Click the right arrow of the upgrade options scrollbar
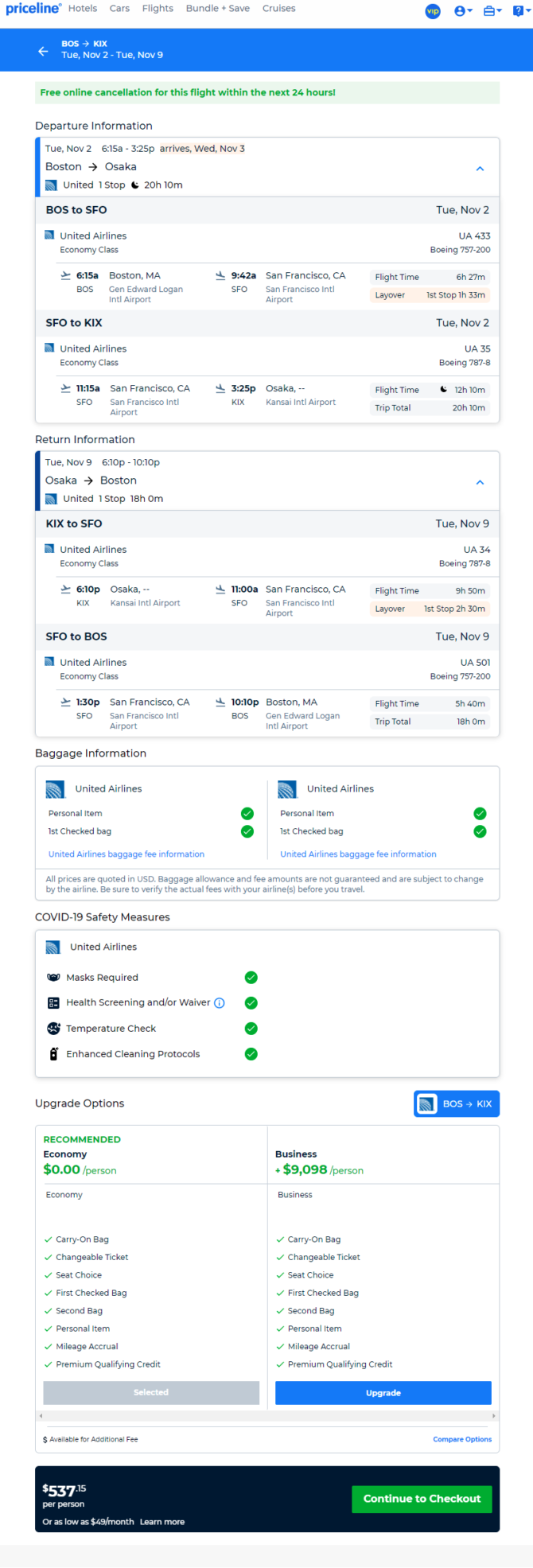Viewport: 533px width, 1568px height. (x=493, y=1416)
